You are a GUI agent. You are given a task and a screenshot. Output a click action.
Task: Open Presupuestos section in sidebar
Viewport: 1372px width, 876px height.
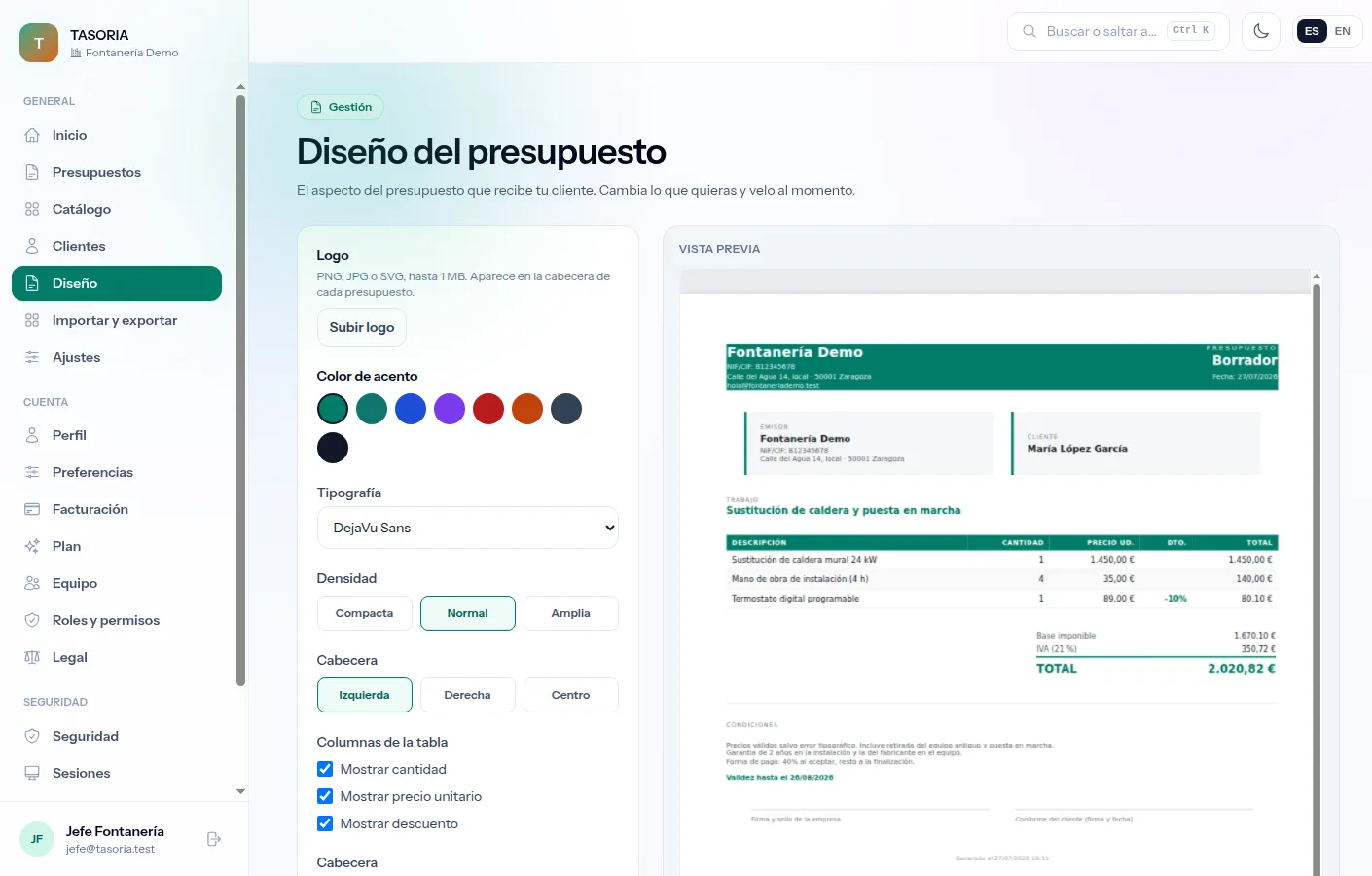117,172
